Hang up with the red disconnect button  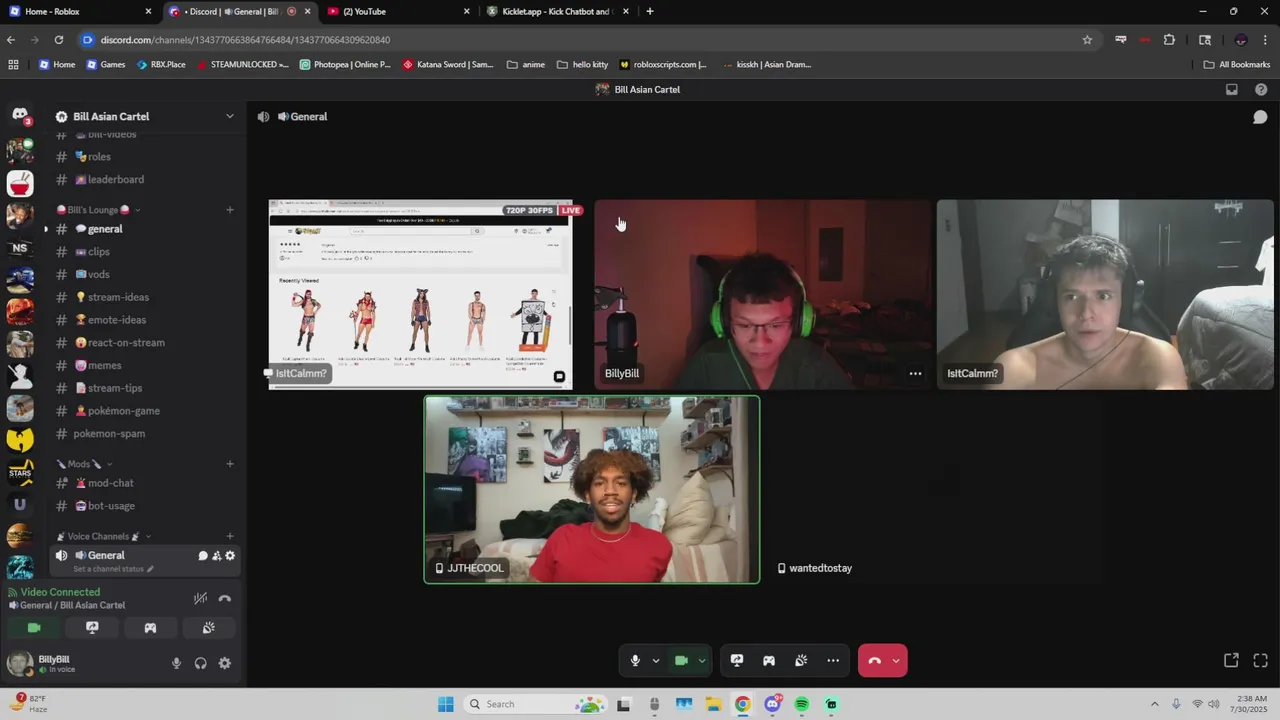874,660
